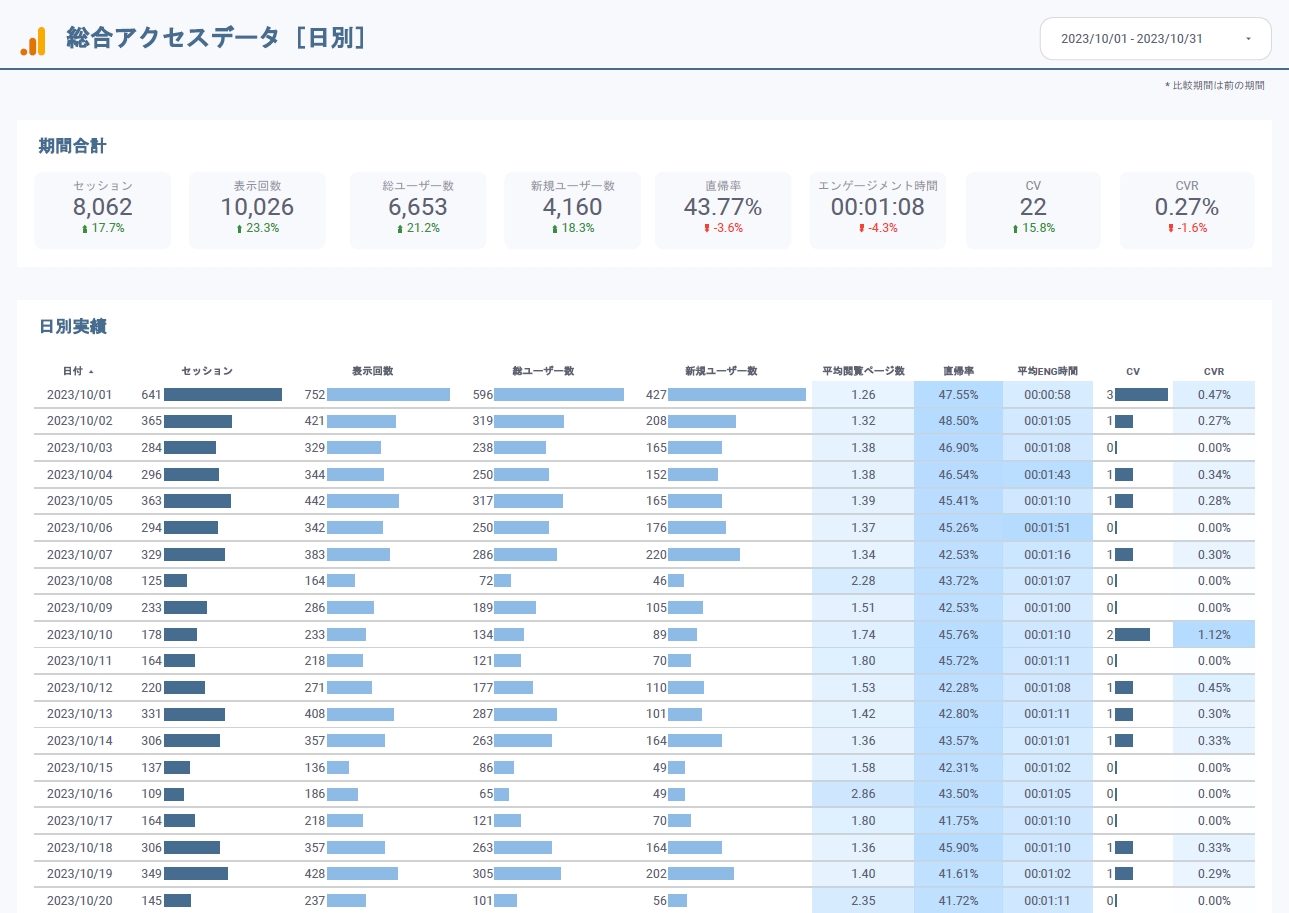
Task: Select the 1.12% CVR cell for 2023/10/10
Action: pyautogui.click(x=1213, y=634)
